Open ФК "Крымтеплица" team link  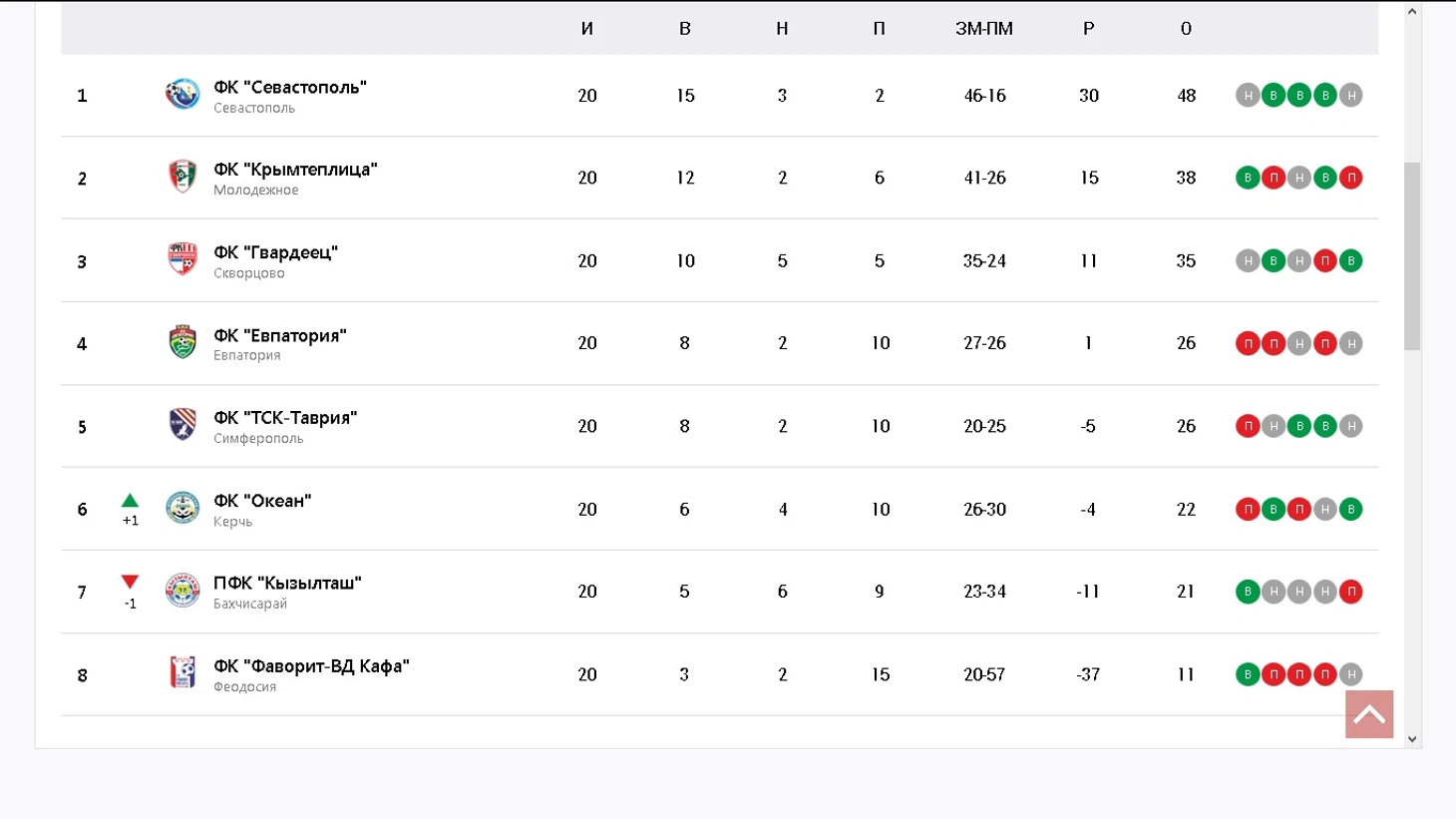[295, 170]
